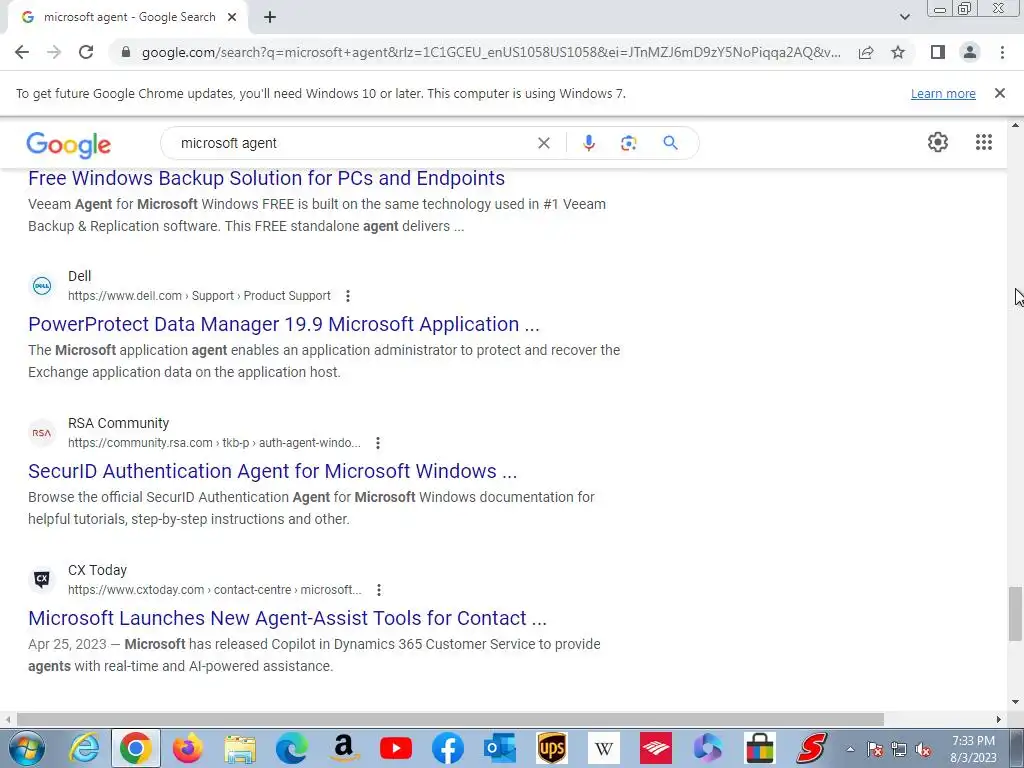Click the community.rsa.com breadcrumb URL

(x=214, y=443)
